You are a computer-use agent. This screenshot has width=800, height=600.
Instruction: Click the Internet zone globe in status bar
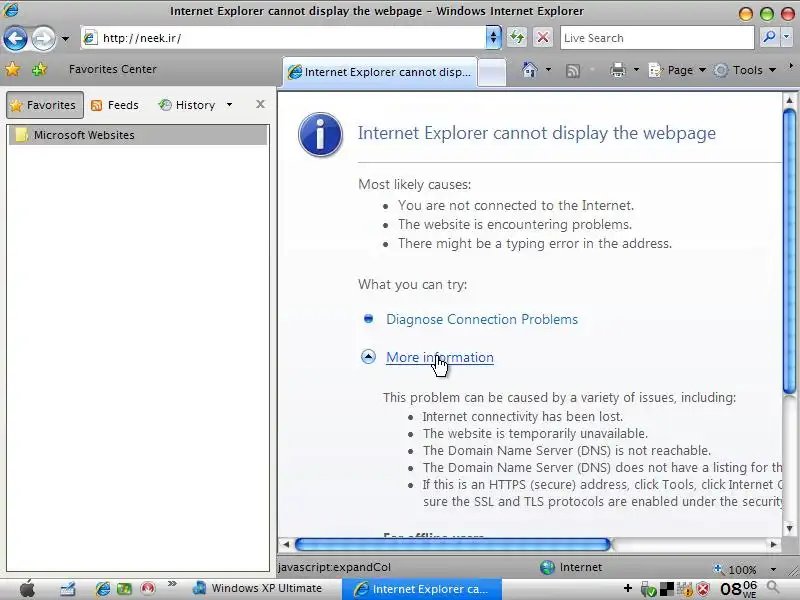point(547,567)
